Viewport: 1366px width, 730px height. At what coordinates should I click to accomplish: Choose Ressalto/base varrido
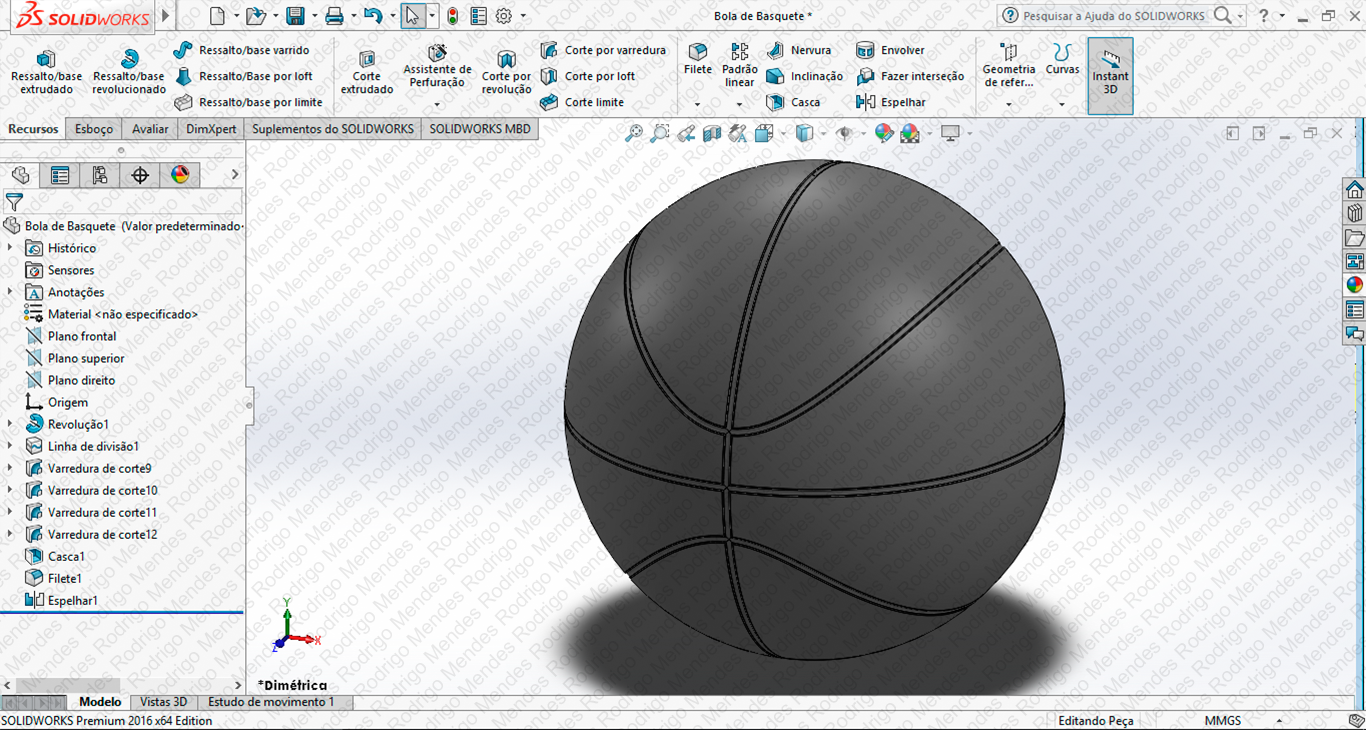pyautogui.click(x=242, y=50)
